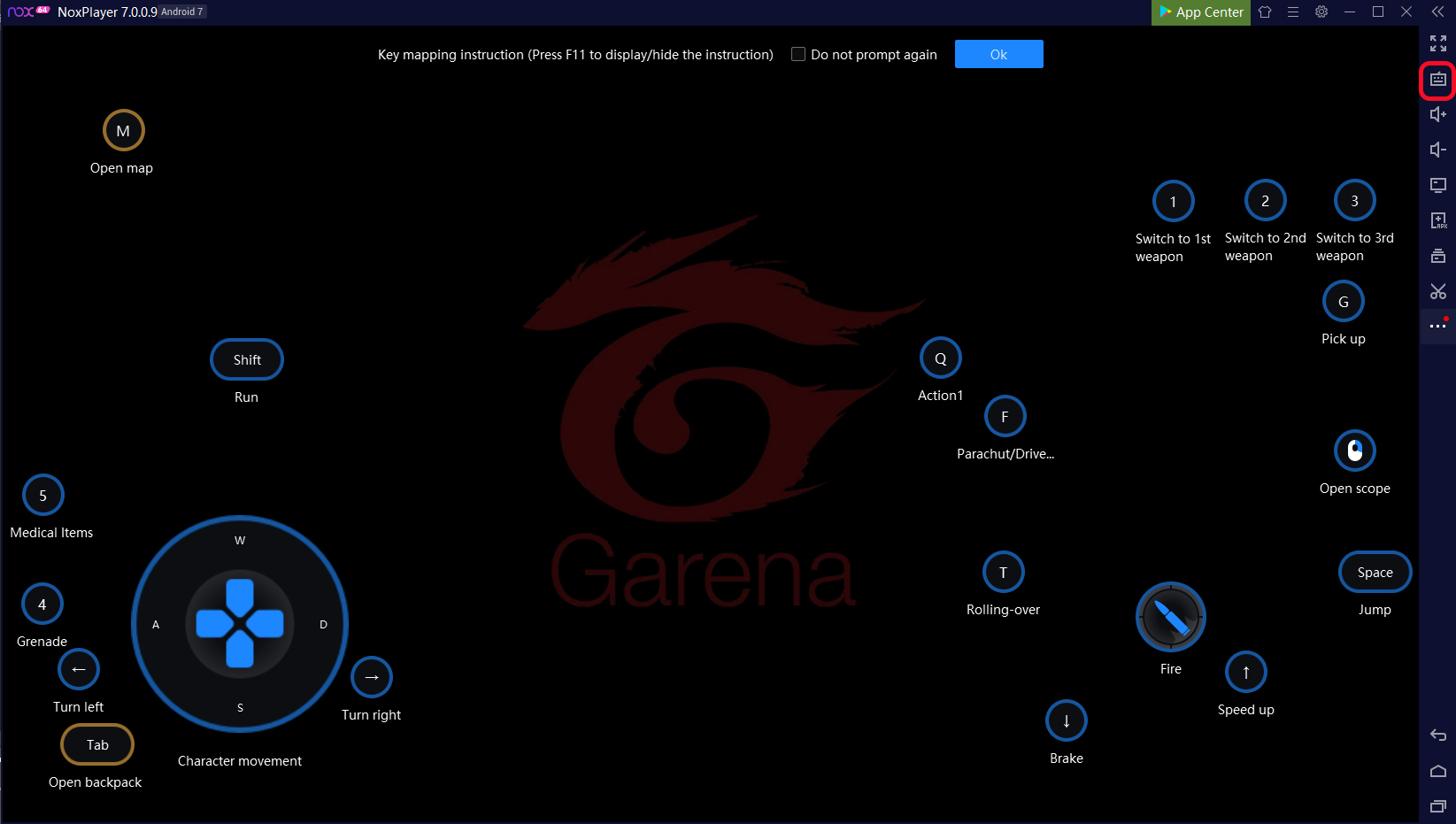The height and width of the screenshot is (824, 1456).
Task: Click the down arrow Brake key
Action: coord(1067,721)
